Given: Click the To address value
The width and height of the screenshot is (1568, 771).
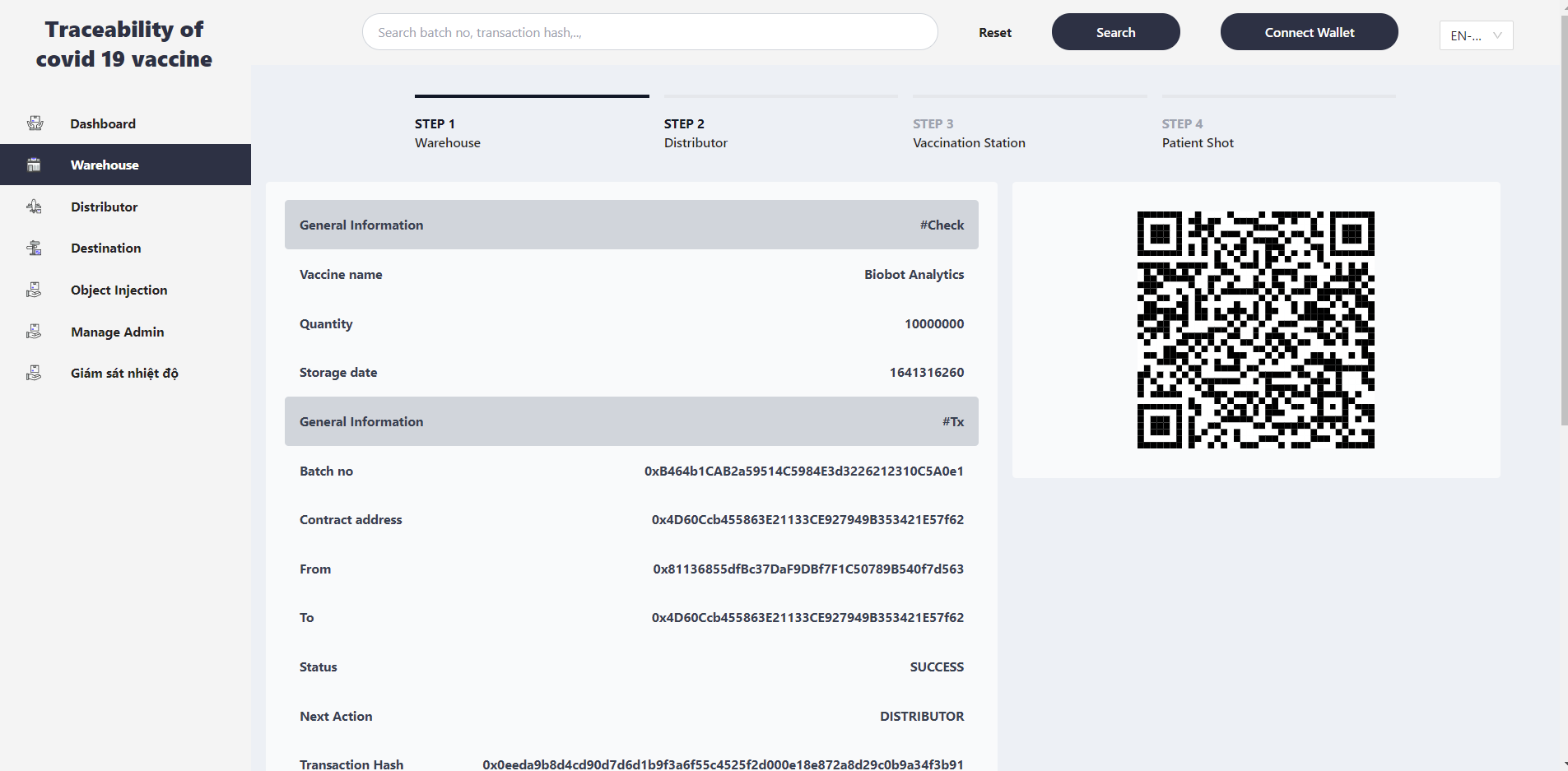Looking at the screenshot, I should 807,617.
